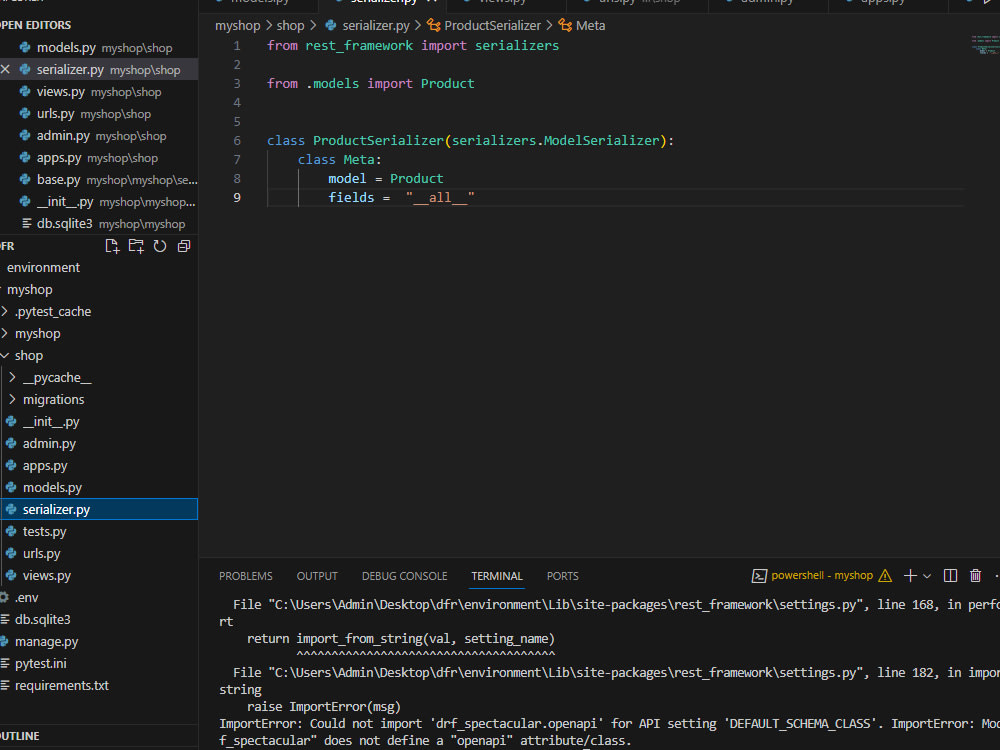The image size is (1000, 750).
Task: Click the New File icon in explorer
Action: [112, 246]
